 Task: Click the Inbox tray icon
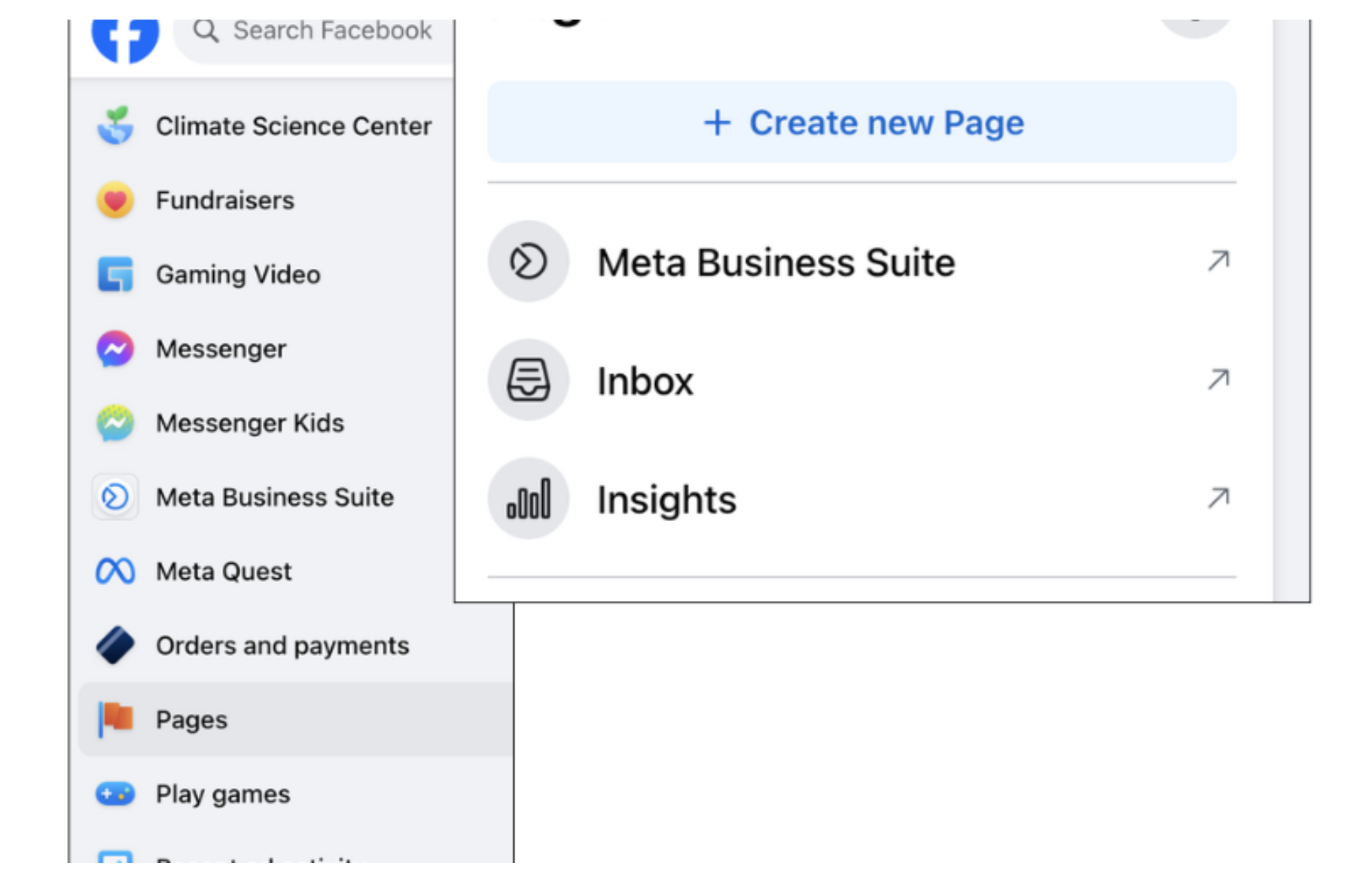[x=529, y=379]
